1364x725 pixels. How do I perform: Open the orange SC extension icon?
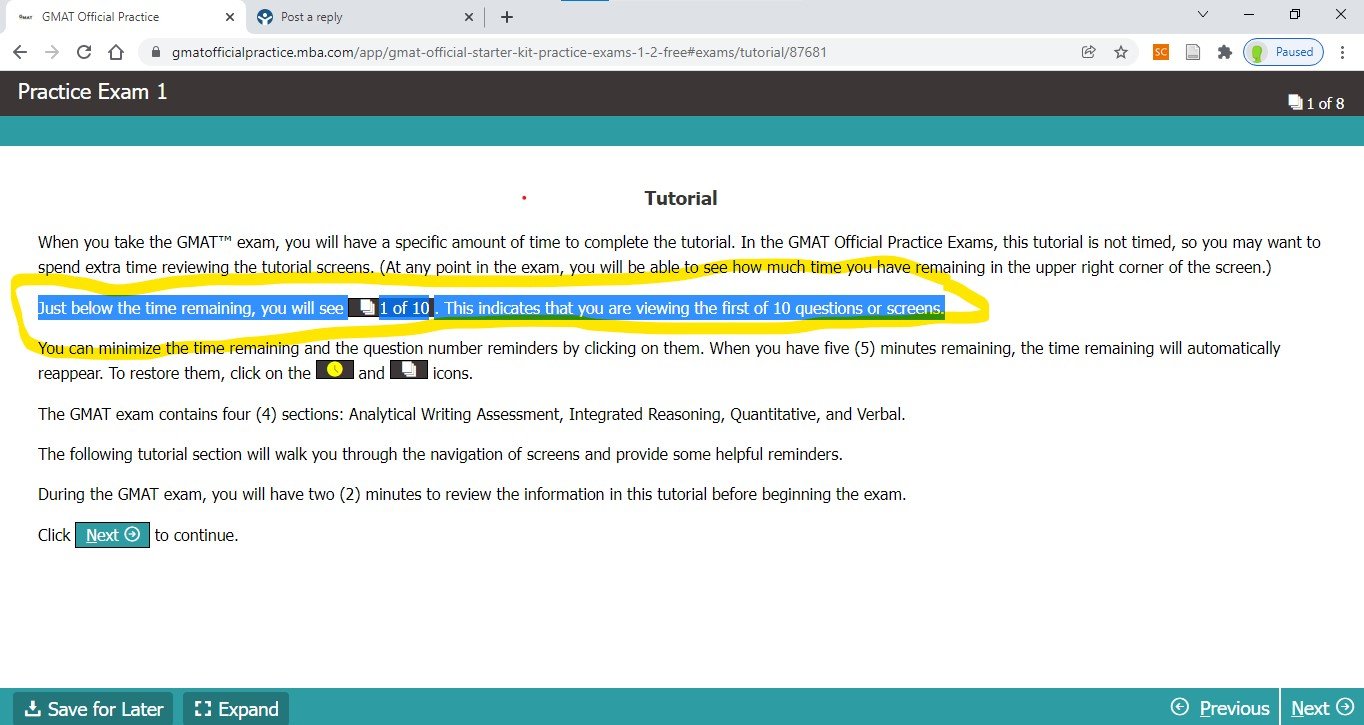1160,51
